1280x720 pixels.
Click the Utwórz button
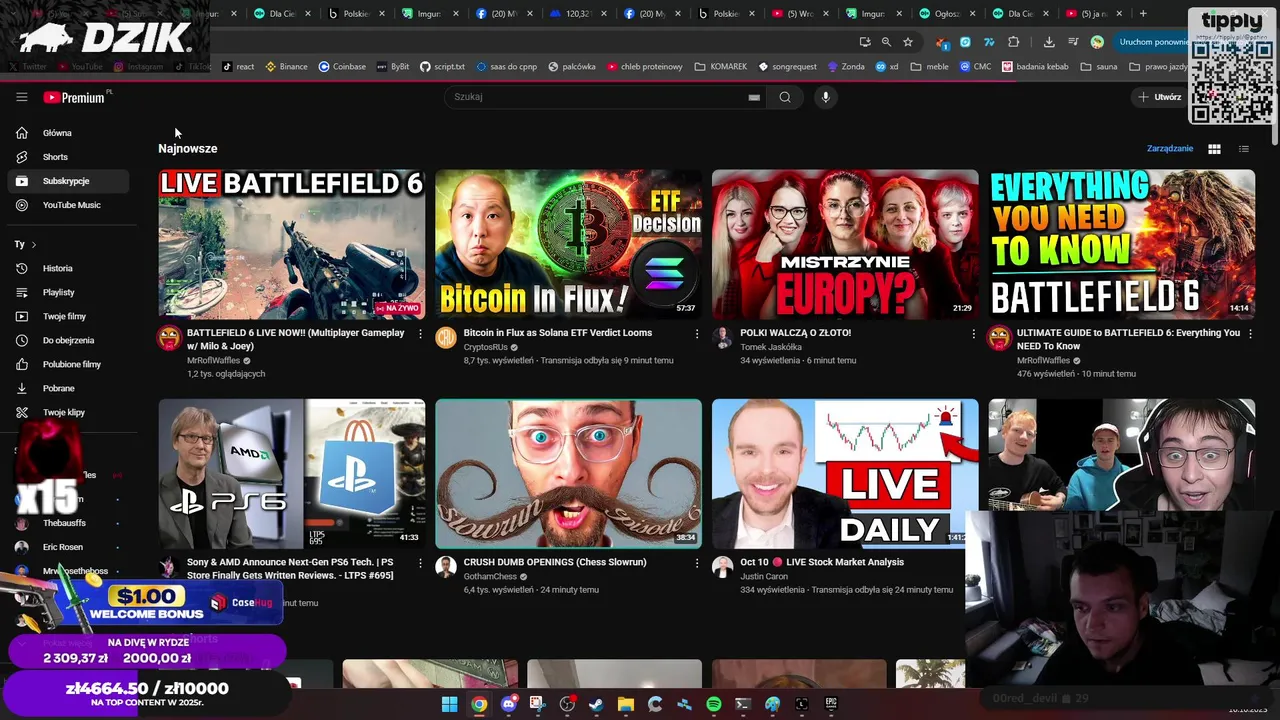click(1160, 97)
